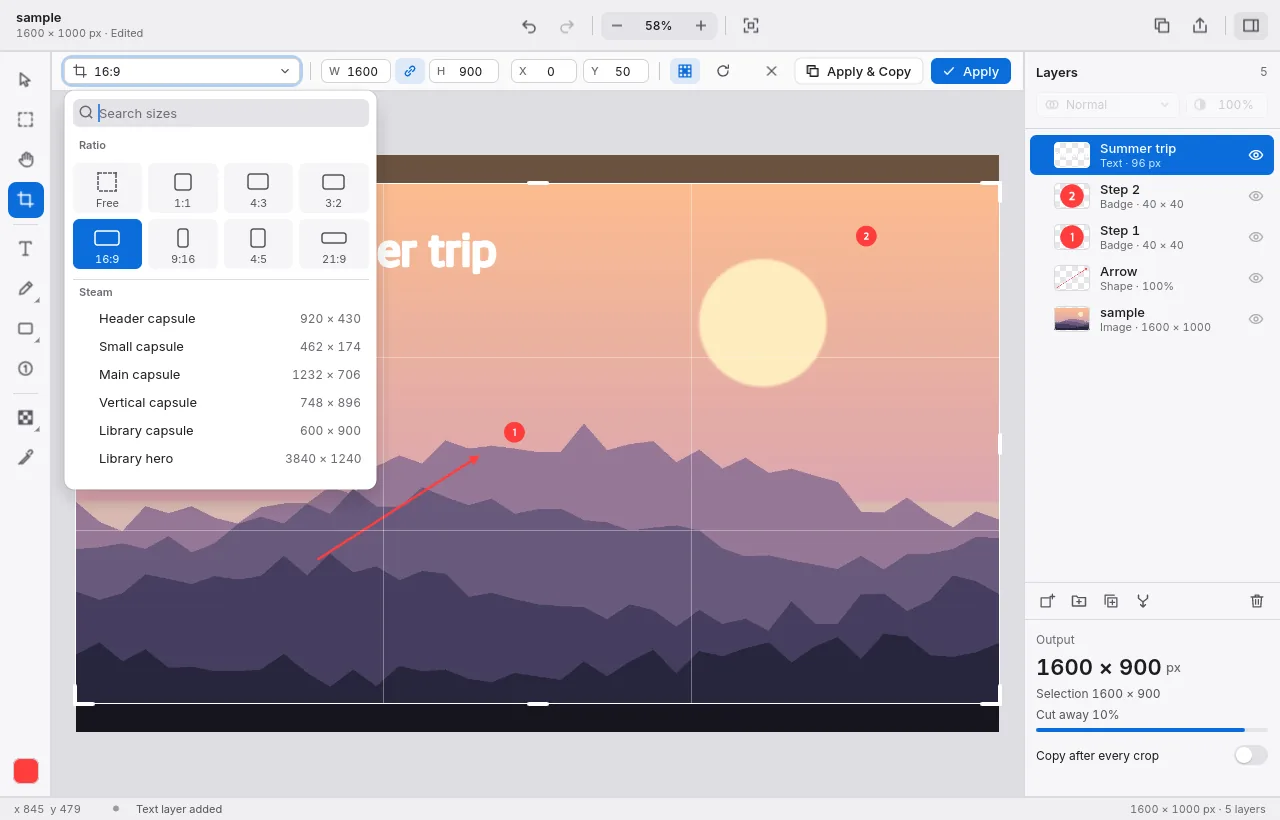1280x820 pixels.
Task: Pick the Library hero size preset
Action: (221, 458)
